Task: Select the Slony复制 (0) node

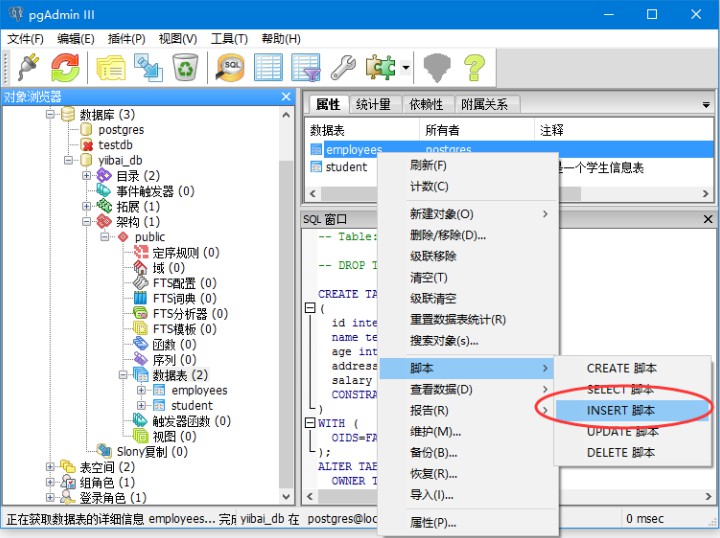Action: tap(152, 452)
